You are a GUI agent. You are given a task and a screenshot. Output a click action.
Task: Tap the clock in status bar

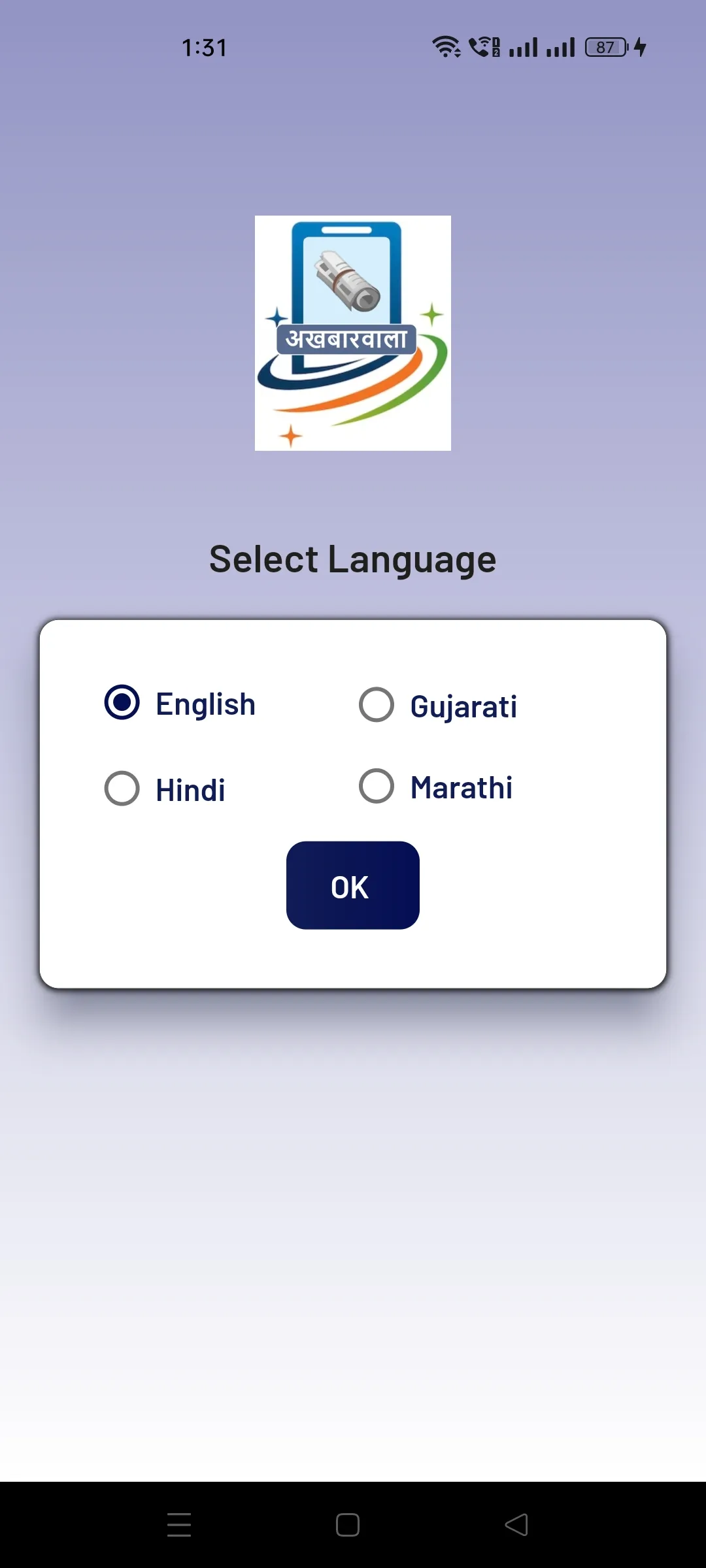205,48
